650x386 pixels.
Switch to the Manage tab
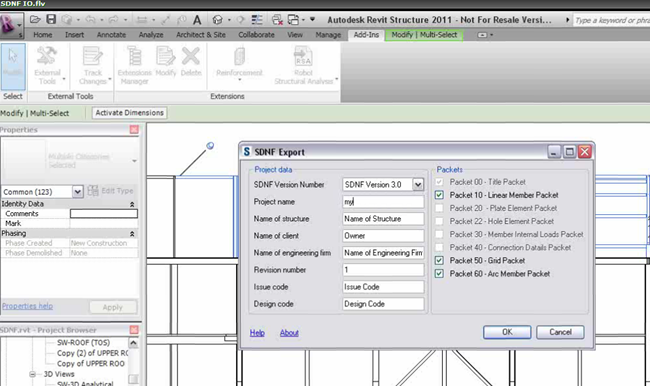point(328,35)
